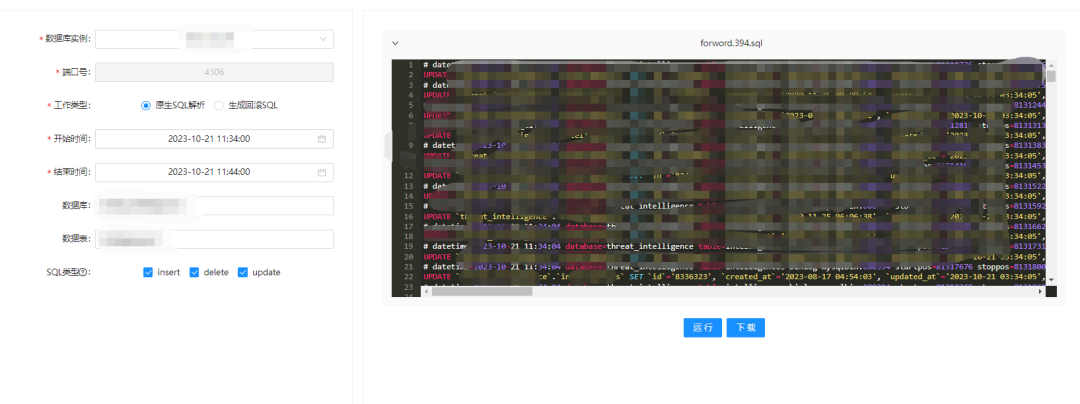Viewport: 1080px width, 404px height.
Task: Toggle the insert checkbox
Action: [x=147, y=273]
